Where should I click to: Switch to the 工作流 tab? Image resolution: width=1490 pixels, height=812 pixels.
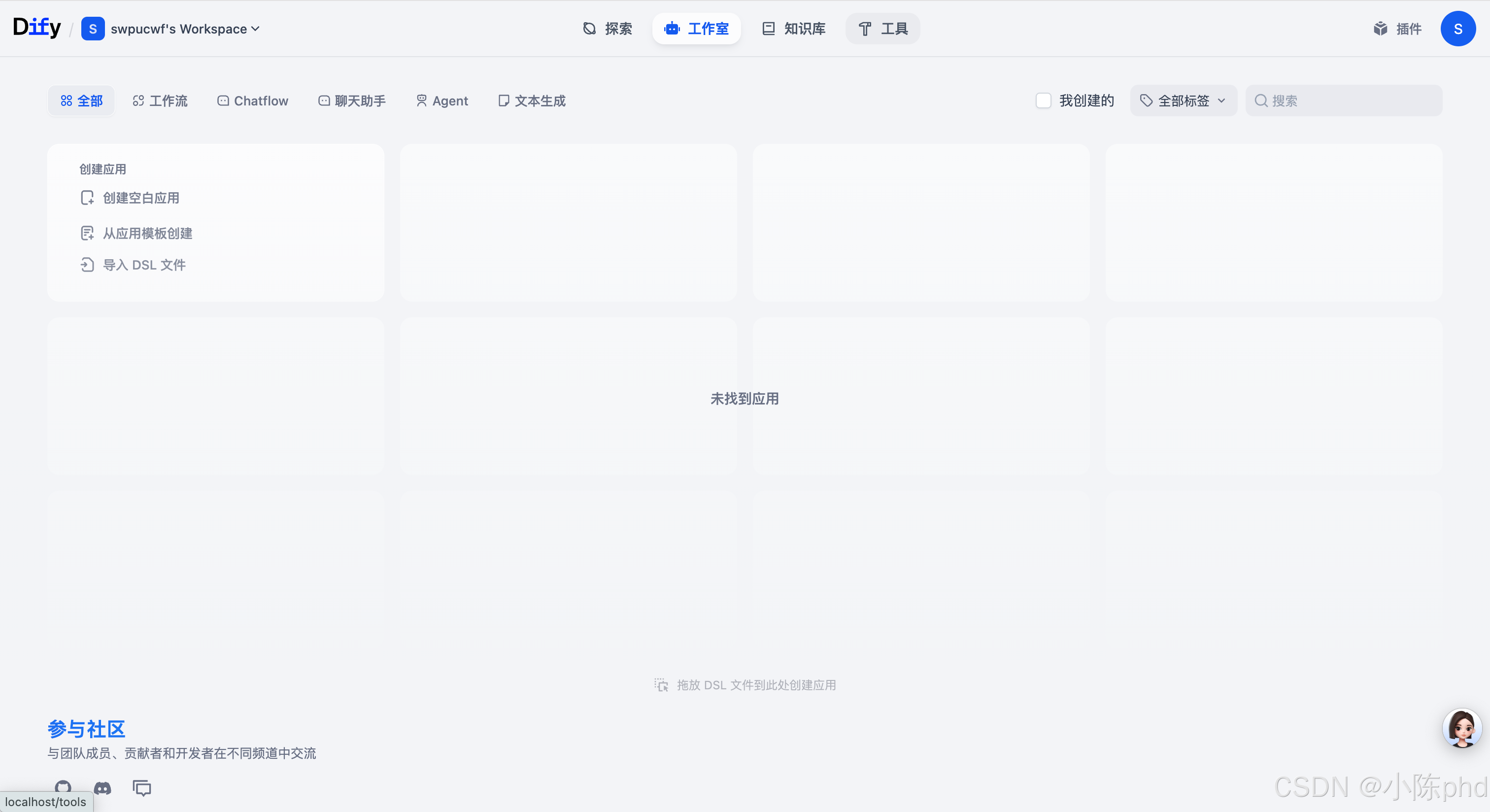(x=160, y=101)
